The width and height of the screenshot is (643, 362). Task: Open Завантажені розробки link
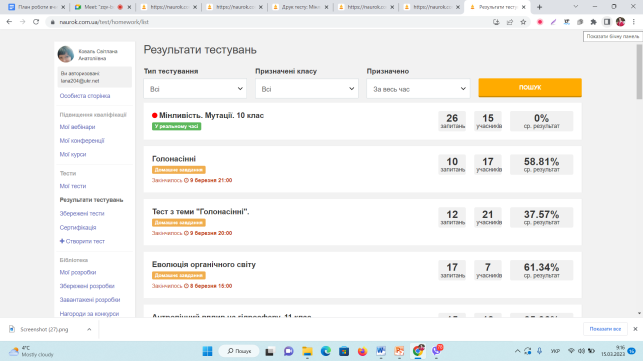(x=90, y=300)
